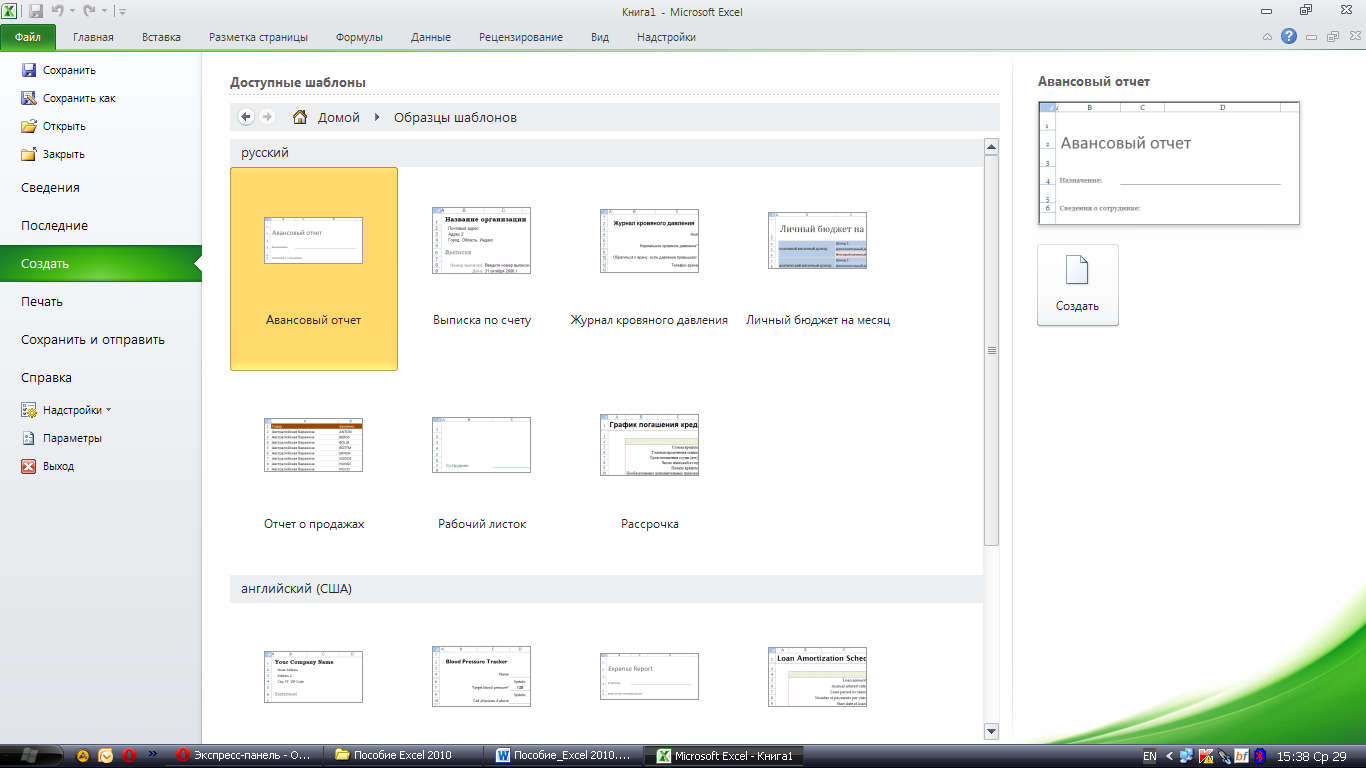
Task: Open the Данные ribbon tab
Action: coord(431,38)
